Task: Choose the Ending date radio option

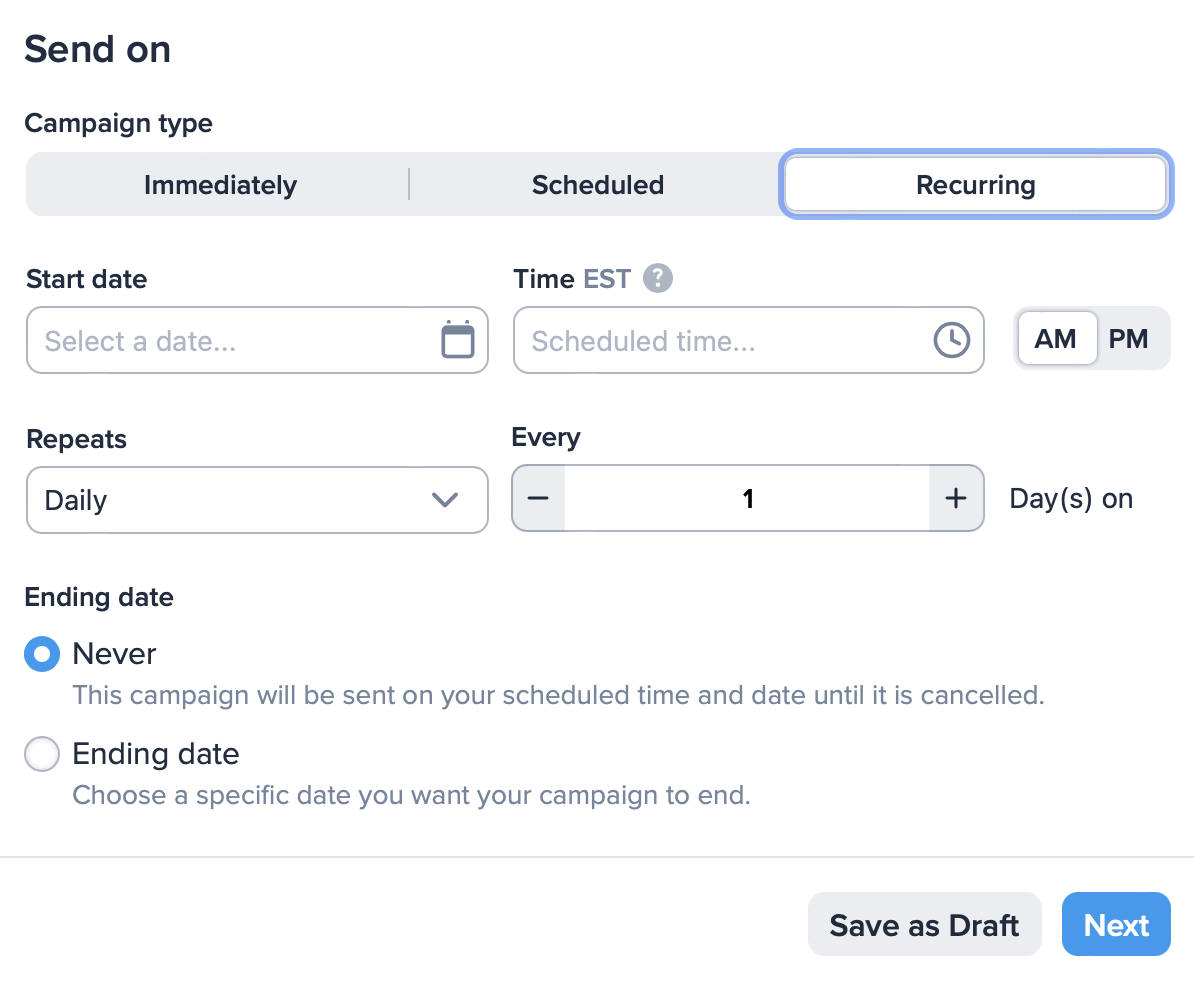Action: click(x=42, y=753)
